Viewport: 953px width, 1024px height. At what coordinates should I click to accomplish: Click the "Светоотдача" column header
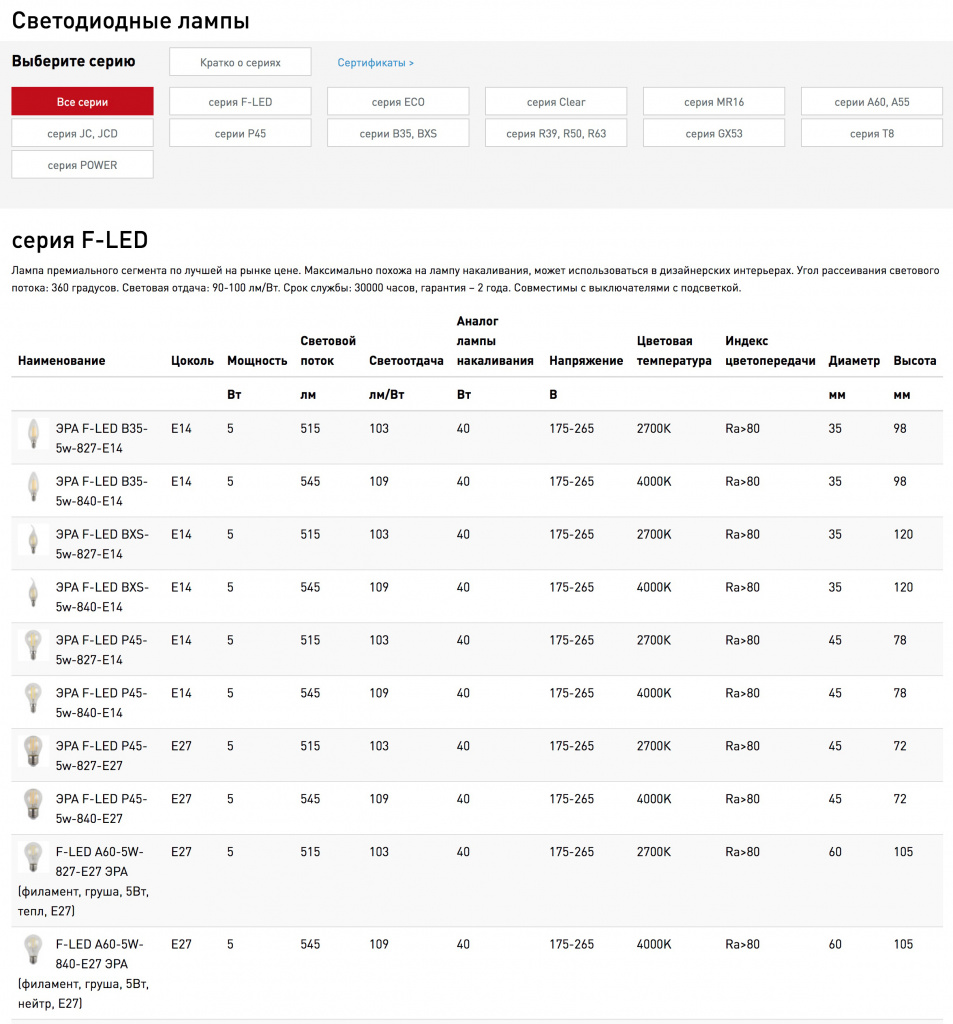coord(406,360)
